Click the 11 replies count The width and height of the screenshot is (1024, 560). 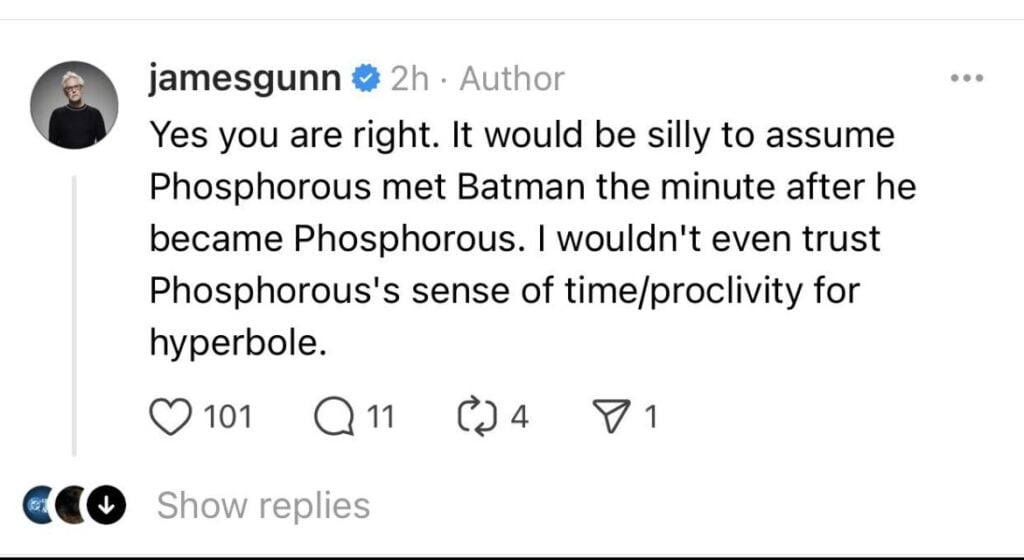[x=381, y=417]
